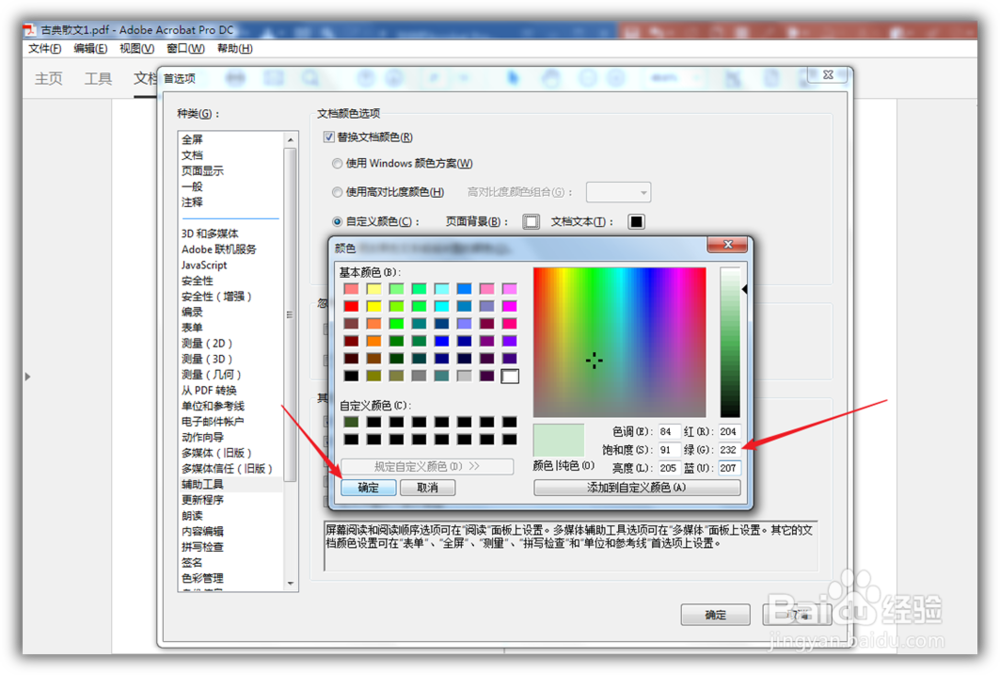The width and height of the screenshot is (1000, 675).
Task: Click the color spectrum field
Action: (x=619, y=342)
